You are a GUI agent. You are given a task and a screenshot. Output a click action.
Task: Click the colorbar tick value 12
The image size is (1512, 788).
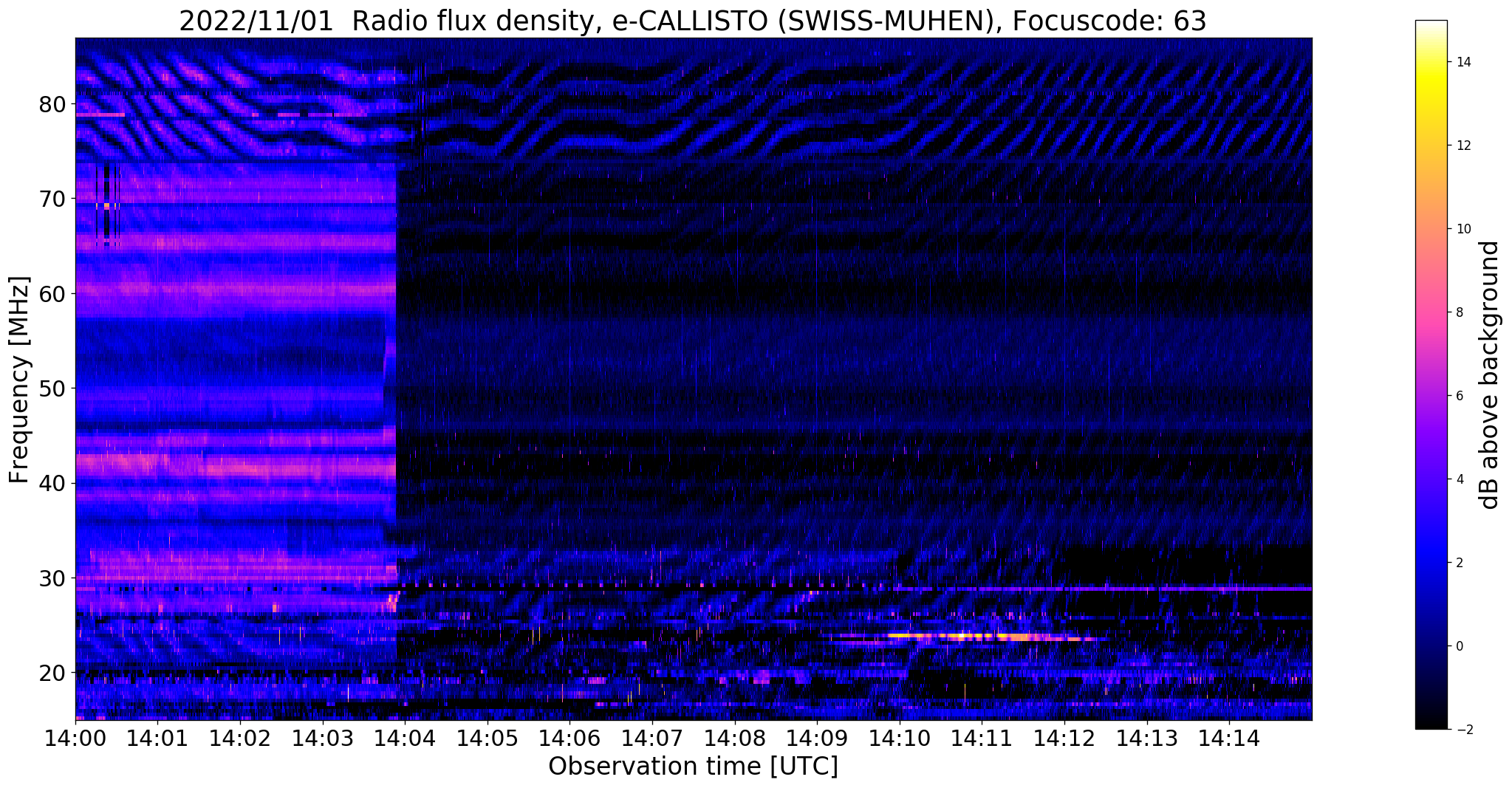(x=1462, y=145)
